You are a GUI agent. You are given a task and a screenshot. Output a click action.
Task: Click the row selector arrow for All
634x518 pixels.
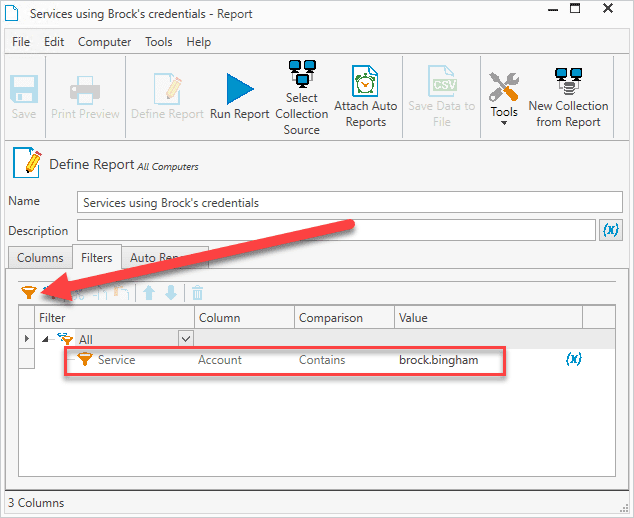(27, 338)
